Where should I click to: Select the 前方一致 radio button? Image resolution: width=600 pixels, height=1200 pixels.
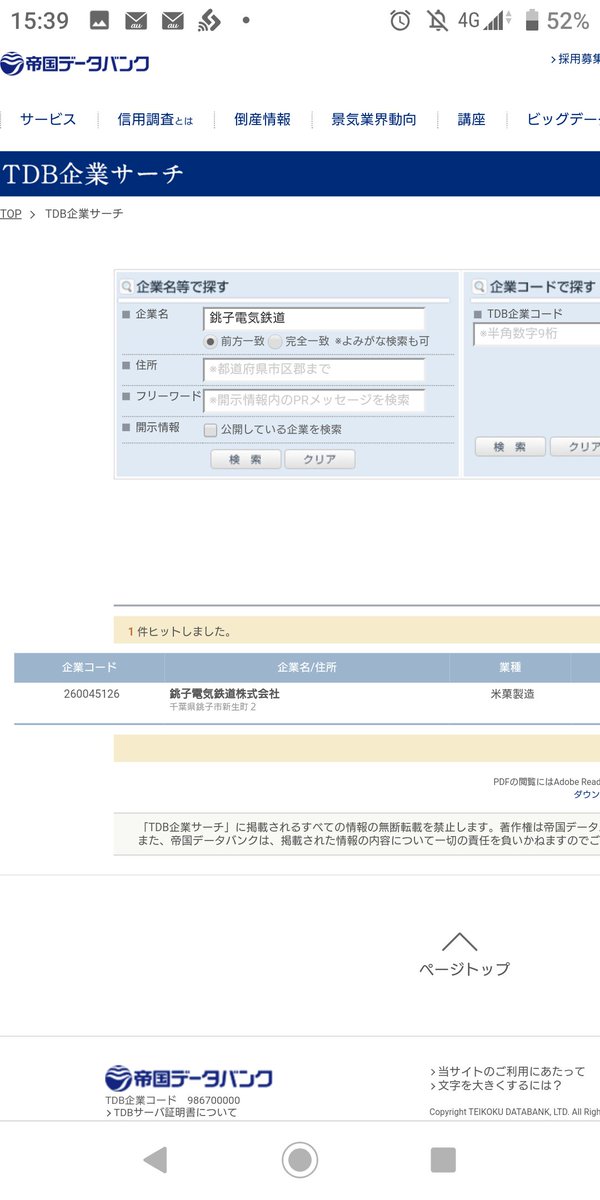pos(210,341)
